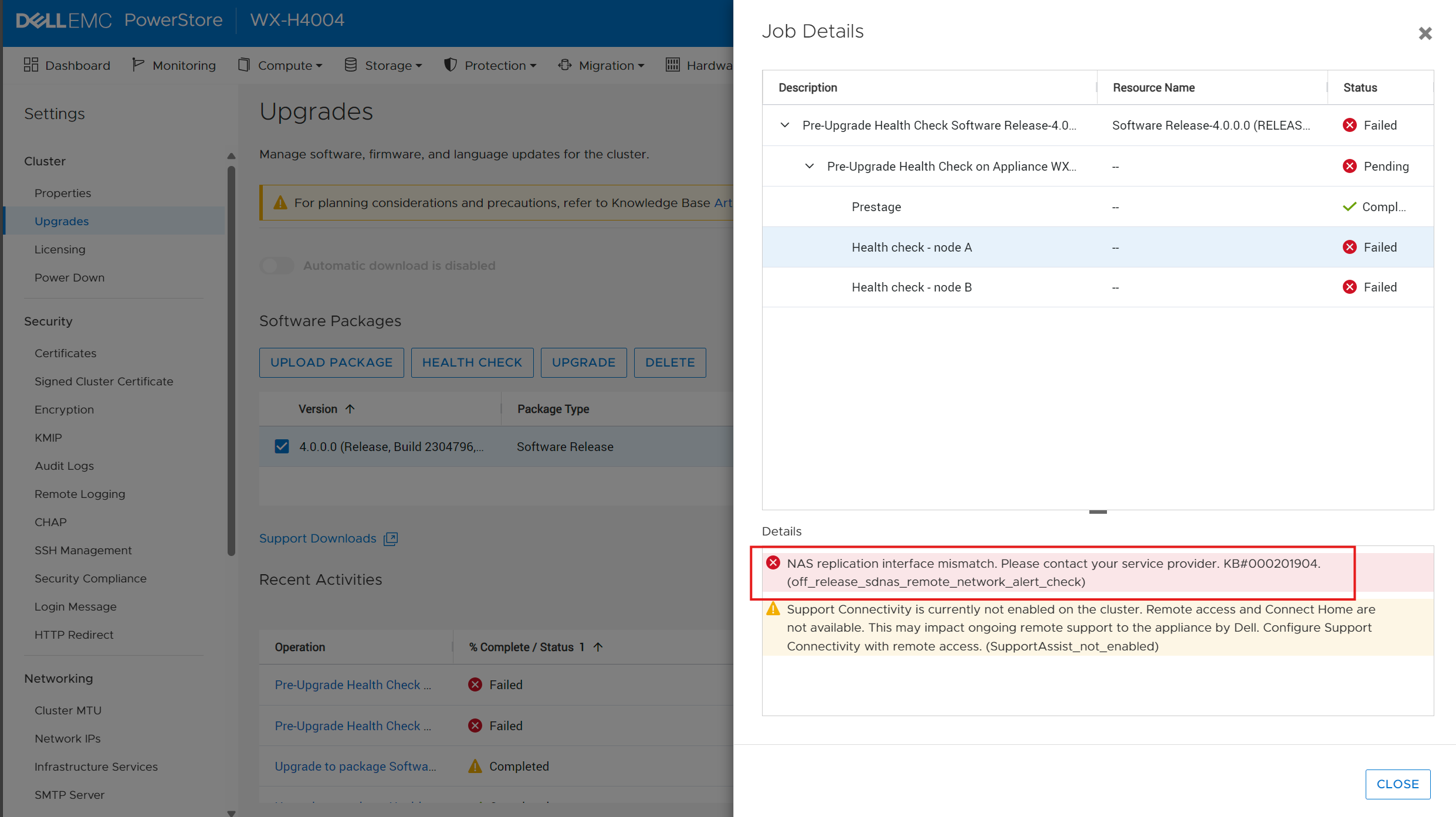The image size is (1456, 817).
Task: Open the Monitoring menu item
Action: [x=183, y=65]
